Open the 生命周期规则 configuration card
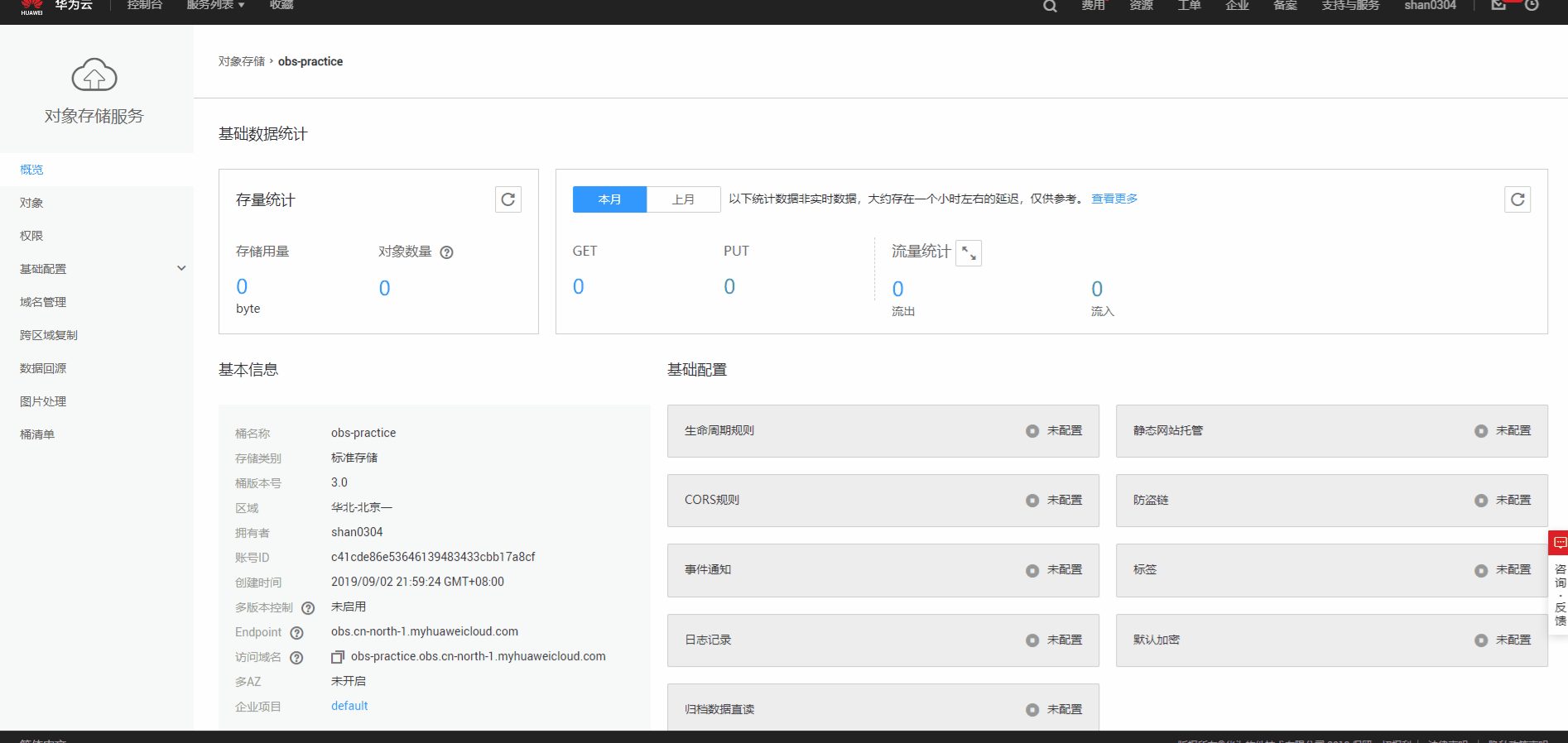 883,431
